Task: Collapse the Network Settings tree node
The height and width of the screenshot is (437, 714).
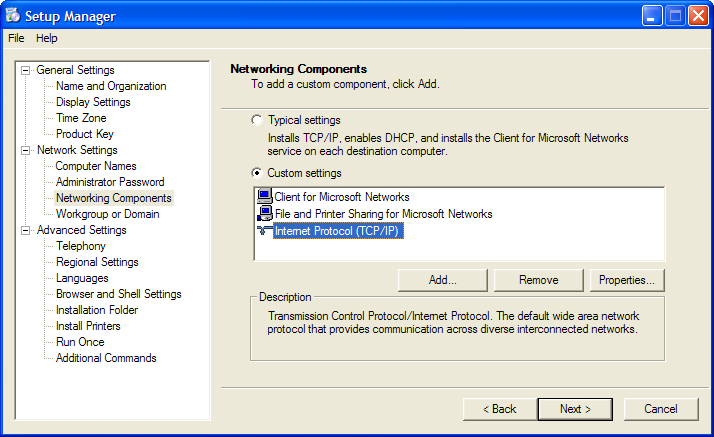Action: (x=26, y=150)
